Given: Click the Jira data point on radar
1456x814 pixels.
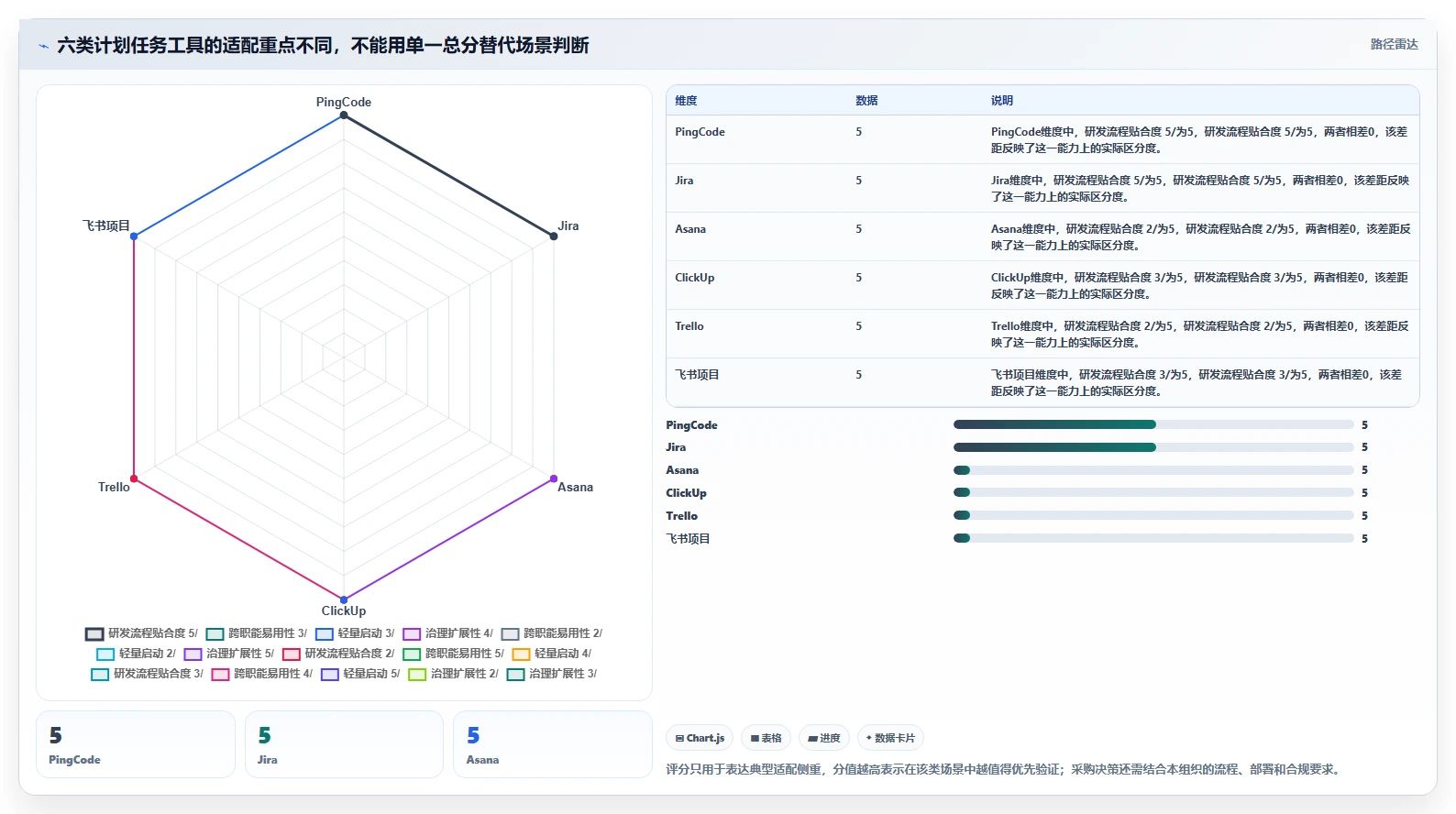Looking at the screenshot, I should point(554,236).
